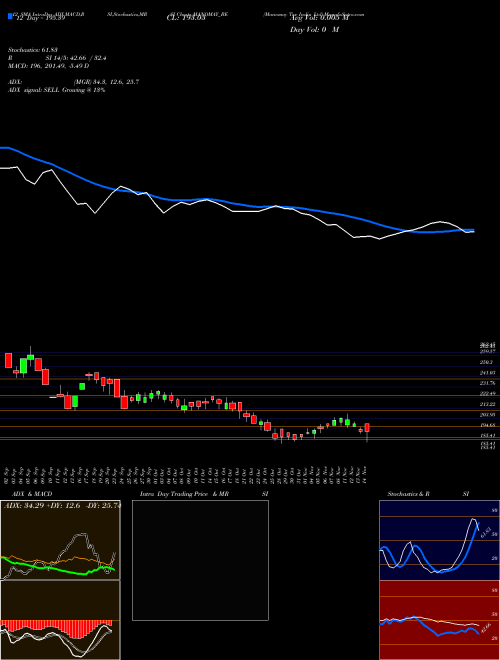
Task: Click the 'Day Vol: 0 M' value
Action: click(314, 30)
